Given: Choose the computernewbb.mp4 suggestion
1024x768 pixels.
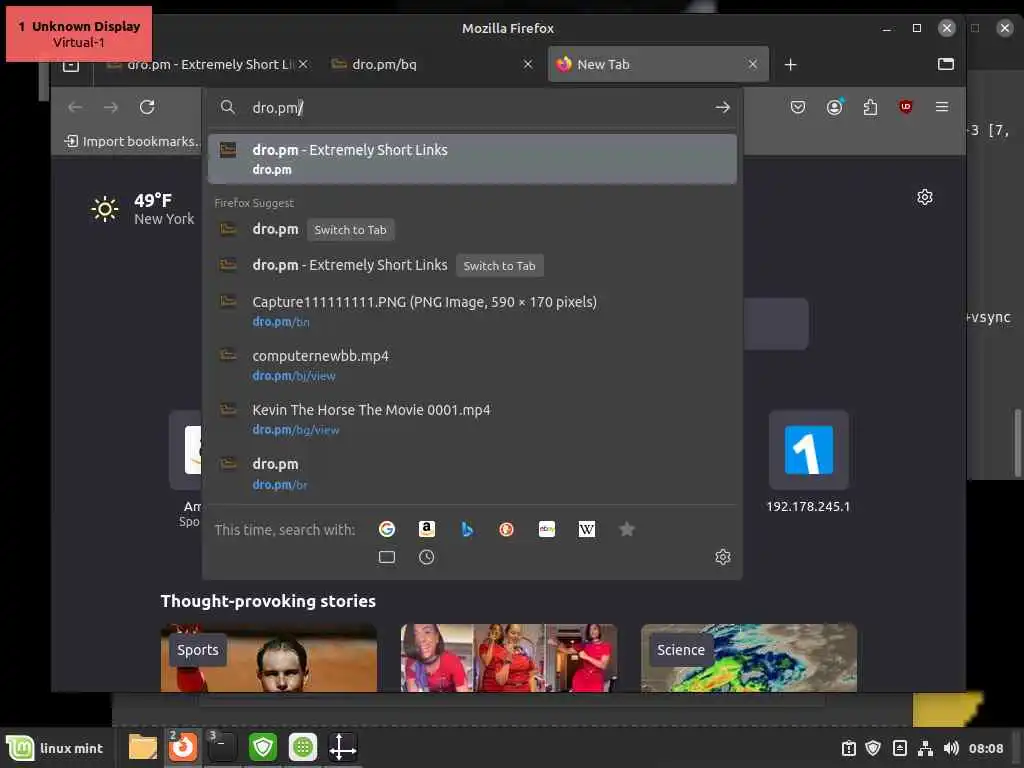Looking at the screenshot, I should (472, 365).
